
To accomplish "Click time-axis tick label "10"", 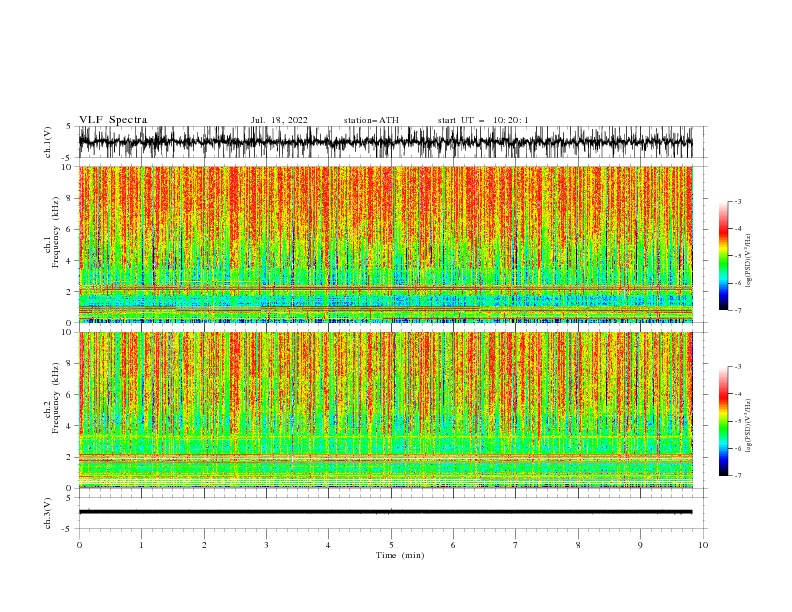I will coord(703,545).
